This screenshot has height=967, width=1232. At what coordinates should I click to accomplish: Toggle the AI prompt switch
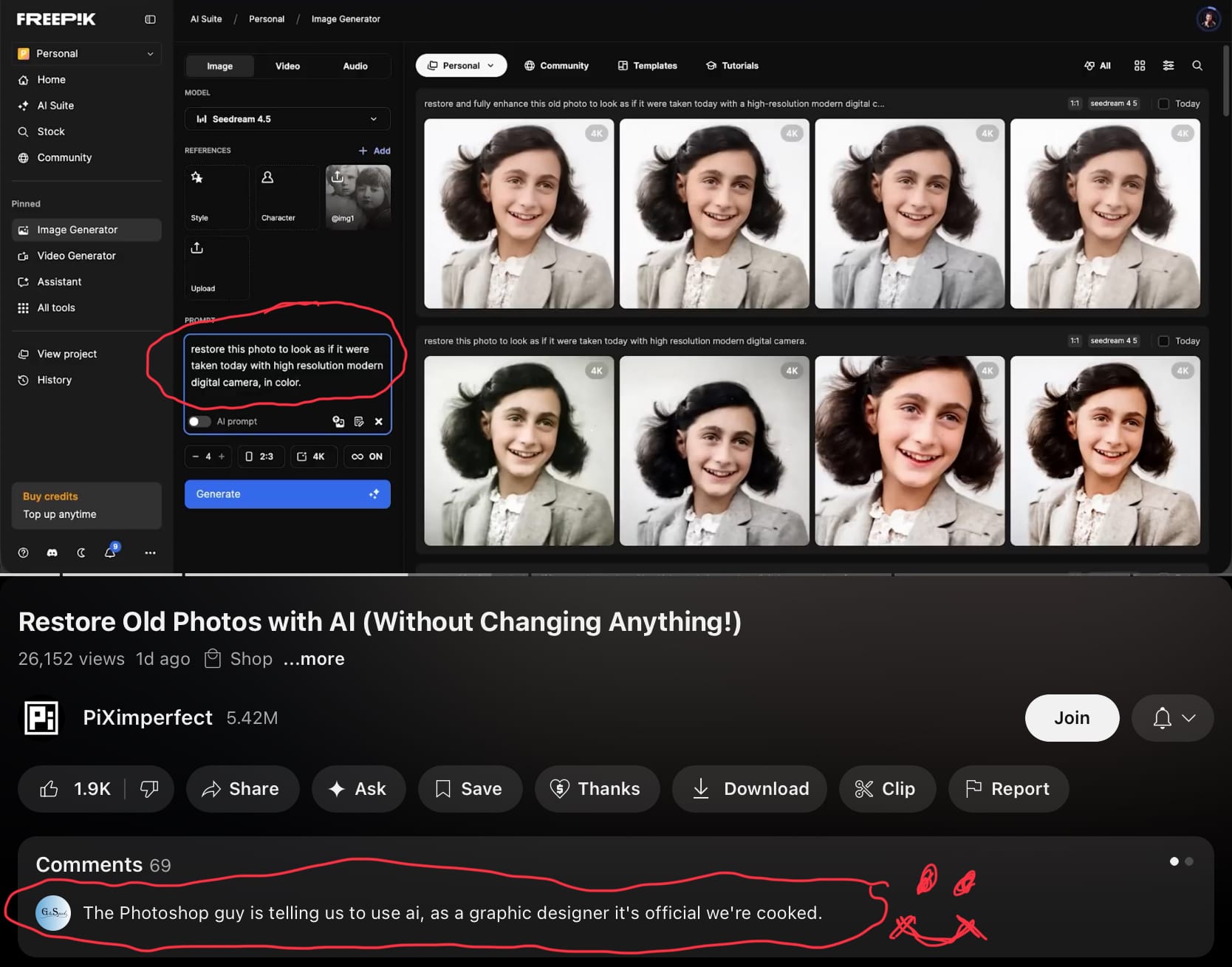(199, 422)
